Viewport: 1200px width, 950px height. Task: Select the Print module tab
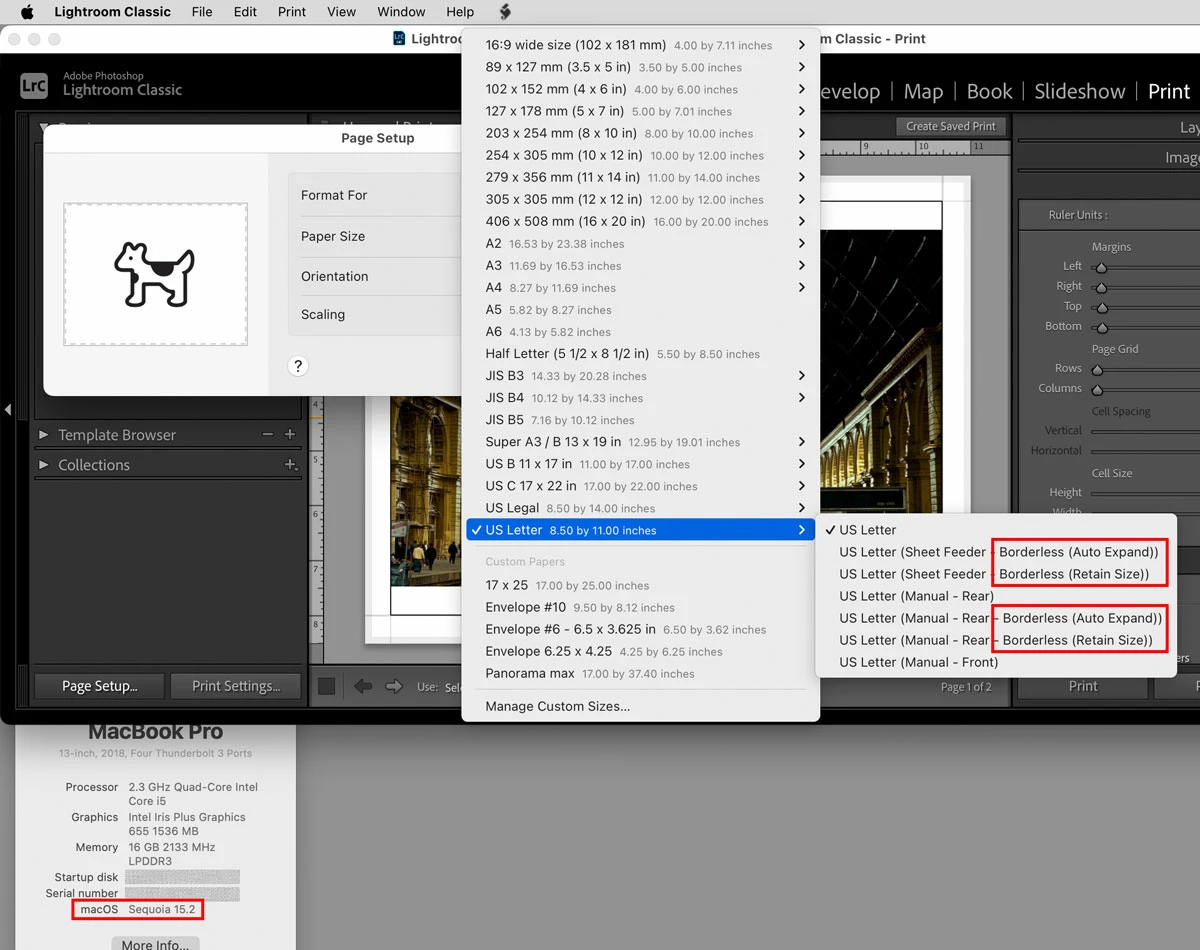point(1169,91)
